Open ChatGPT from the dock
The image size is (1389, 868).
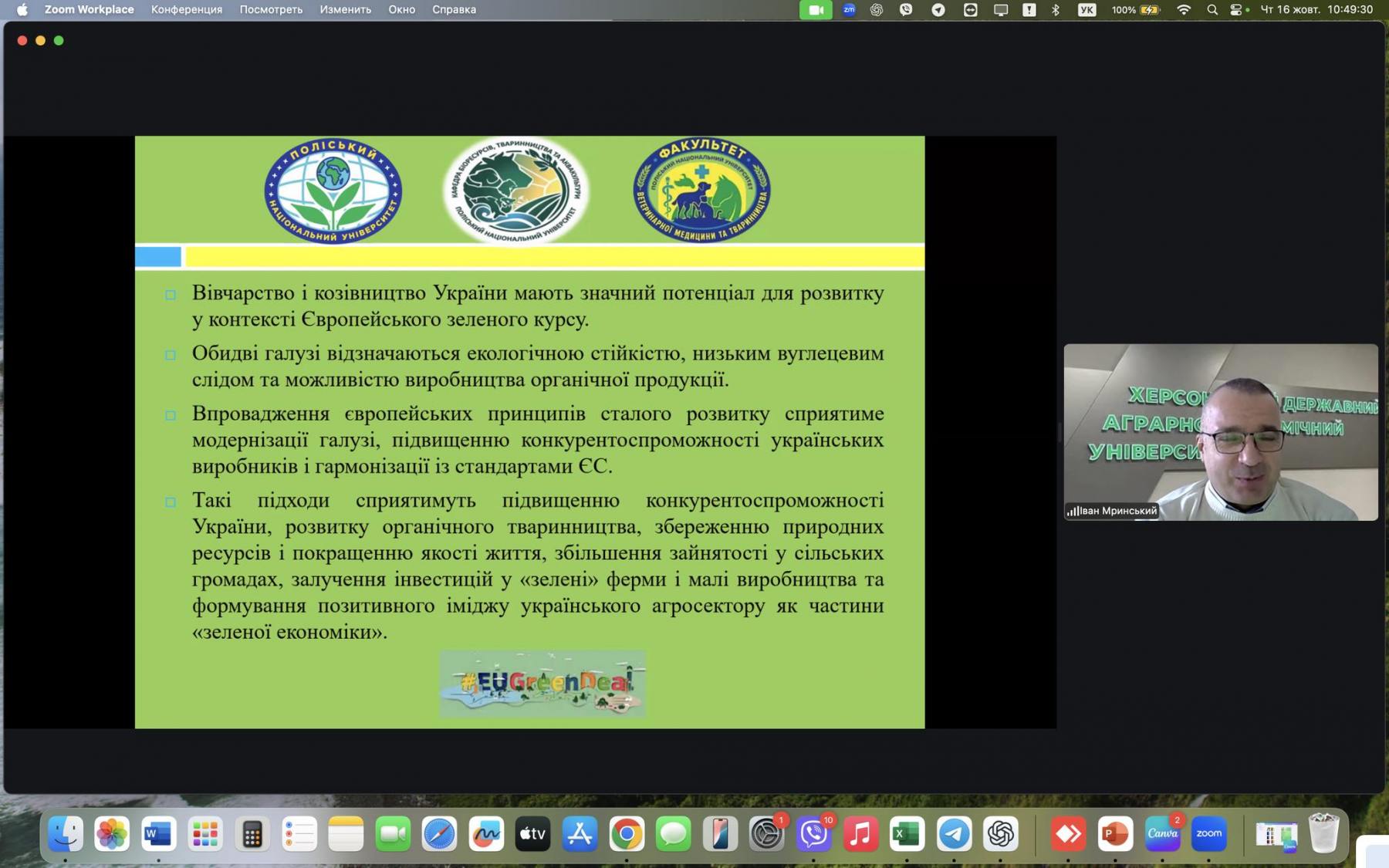(1001, 834)
